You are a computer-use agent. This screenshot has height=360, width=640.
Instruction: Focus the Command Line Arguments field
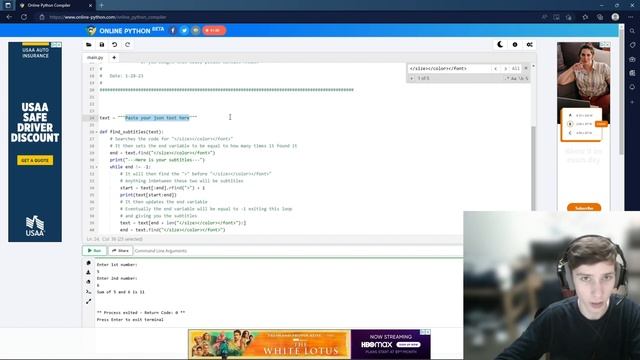click(298, 251)
